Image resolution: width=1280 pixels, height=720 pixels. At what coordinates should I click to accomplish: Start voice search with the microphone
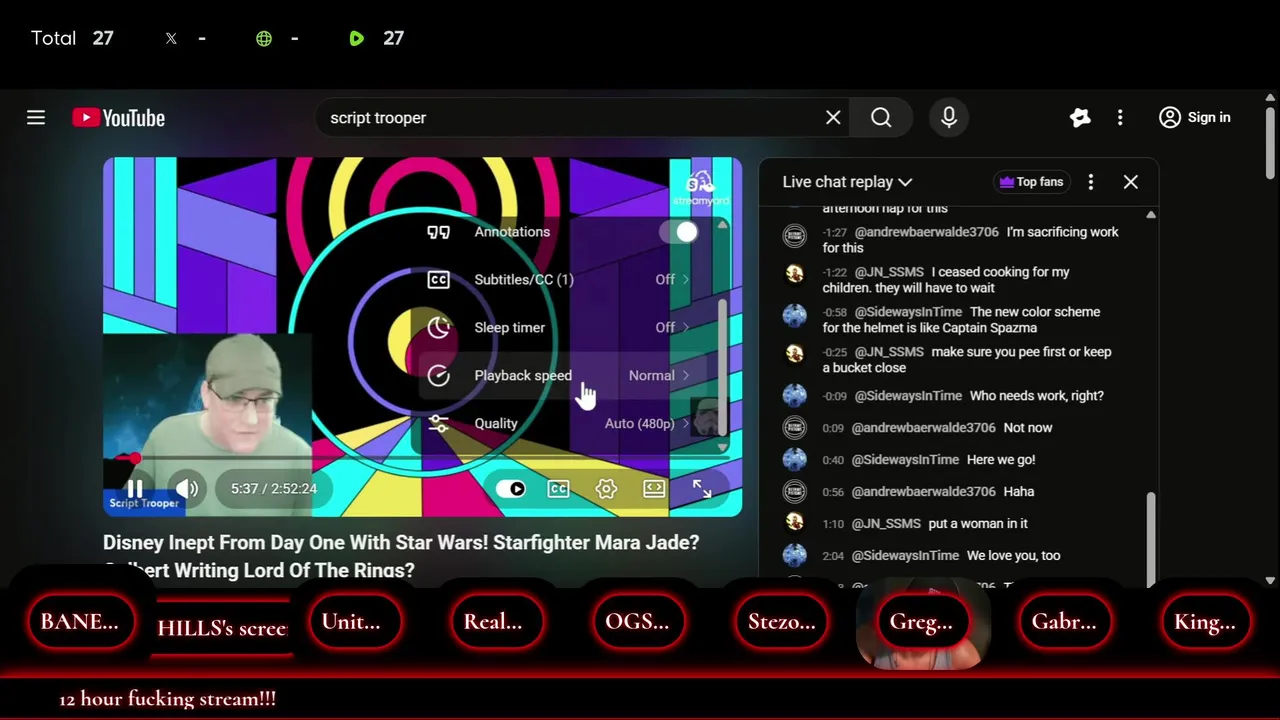coord(949,118)
